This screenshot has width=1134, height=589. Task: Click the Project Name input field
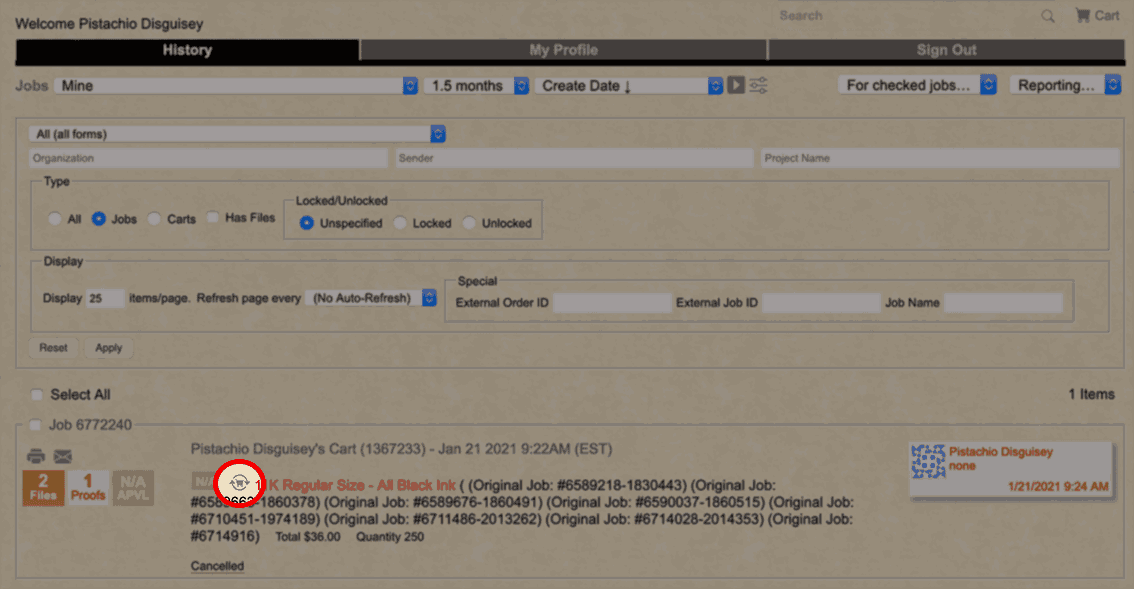pos(940,158)
